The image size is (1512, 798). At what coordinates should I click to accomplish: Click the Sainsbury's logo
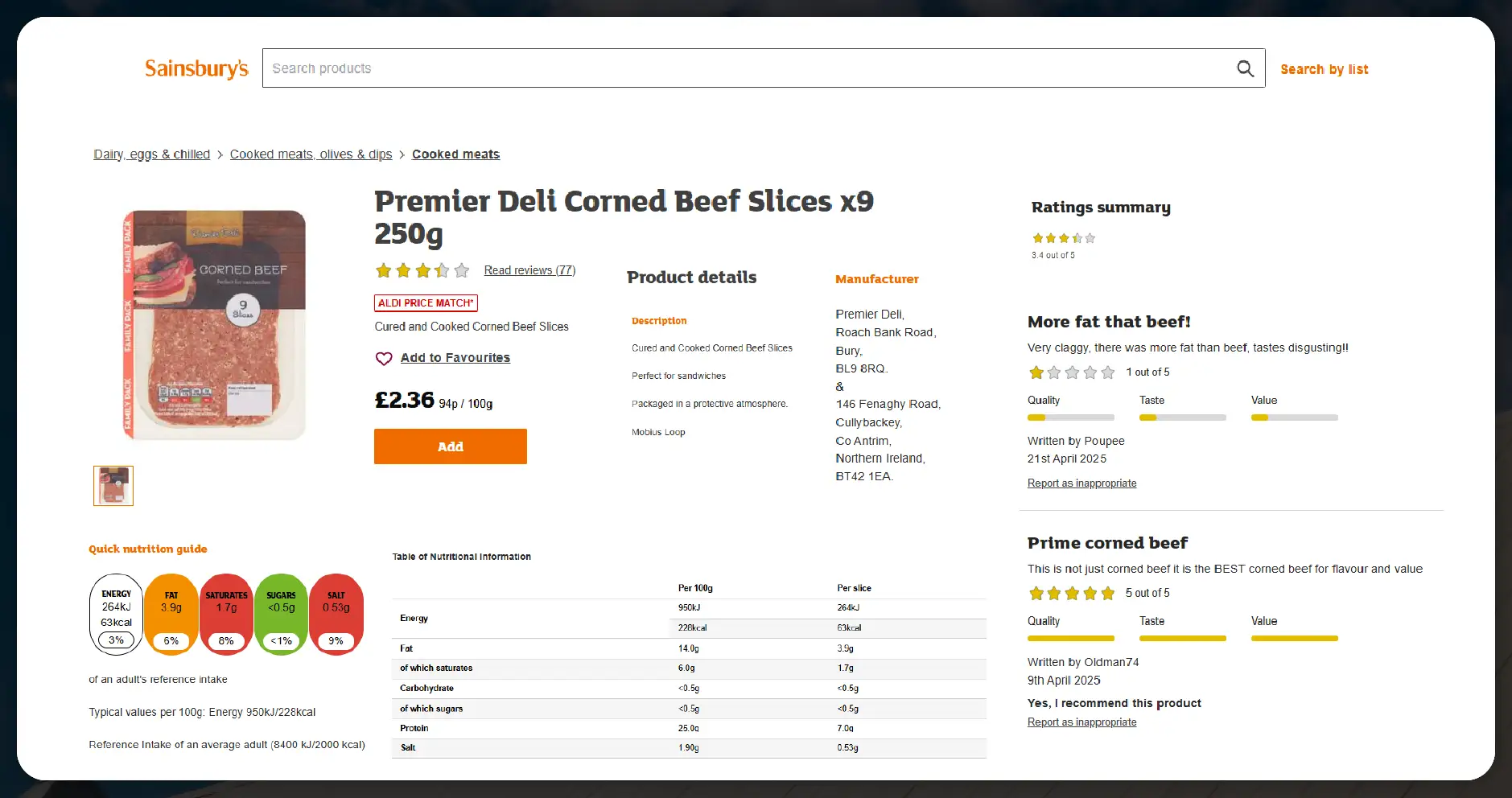[x=196, y=68]
